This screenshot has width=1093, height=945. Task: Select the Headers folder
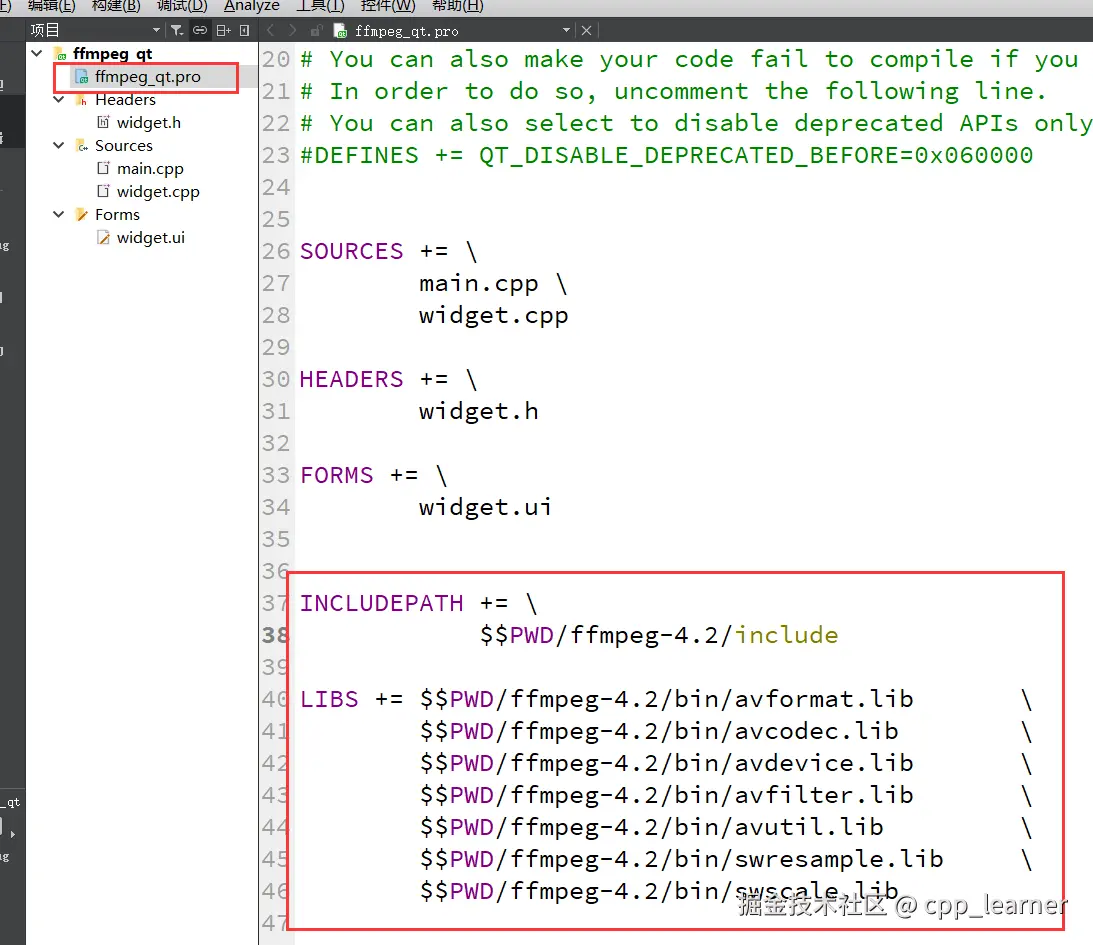tap(125, 100)
